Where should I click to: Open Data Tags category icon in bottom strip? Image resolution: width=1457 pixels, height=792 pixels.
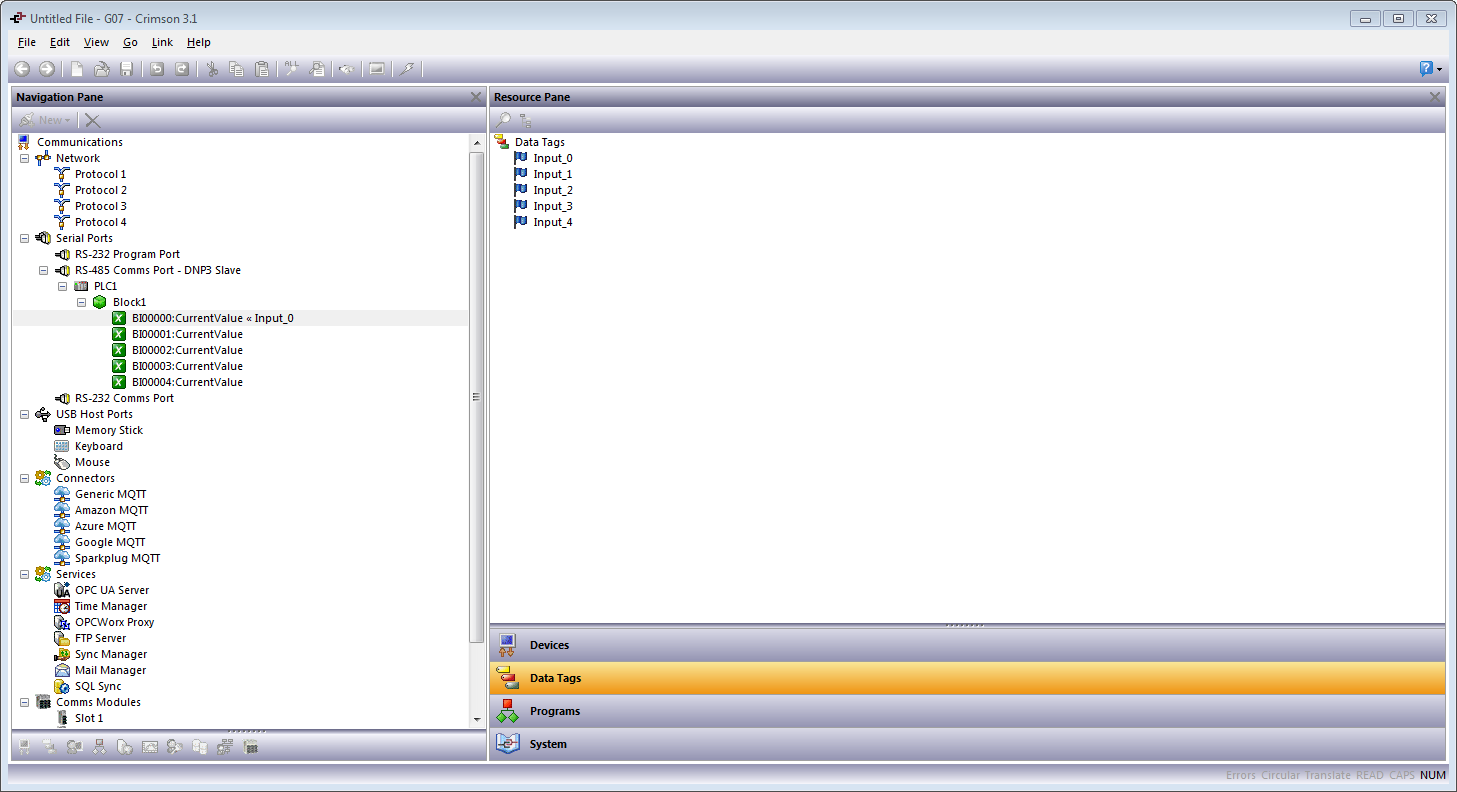tap(49, 746)
